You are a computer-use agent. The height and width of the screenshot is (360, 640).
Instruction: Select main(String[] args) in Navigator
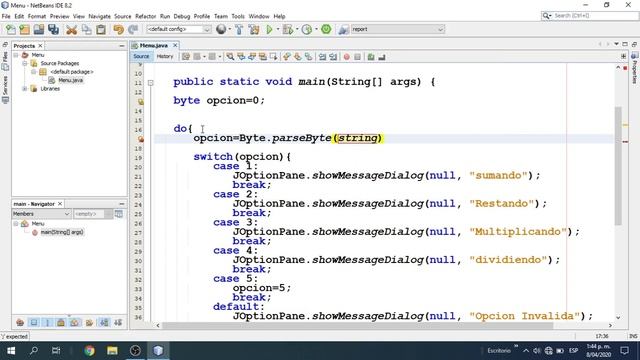coord(62,232)
